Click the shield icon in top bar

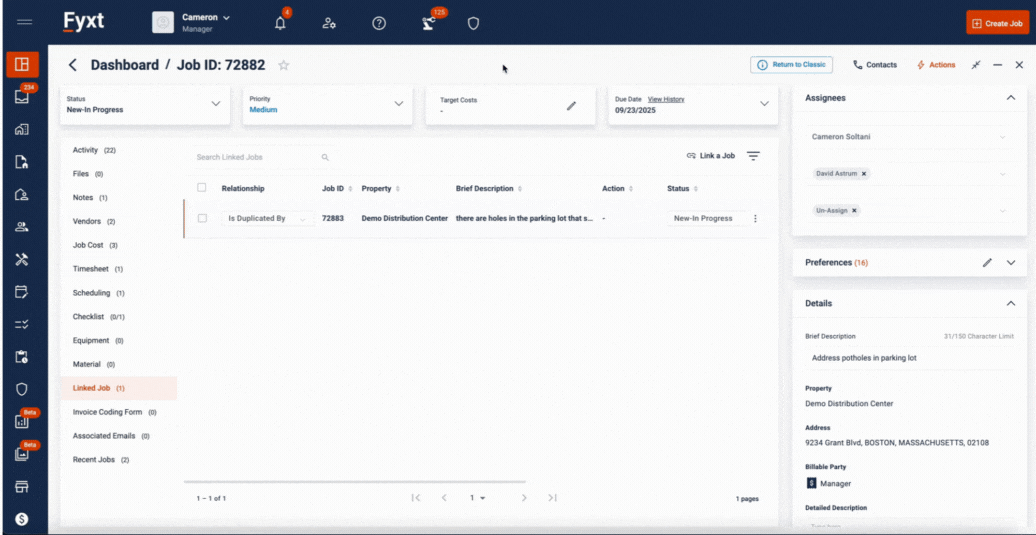pos(474,23)
